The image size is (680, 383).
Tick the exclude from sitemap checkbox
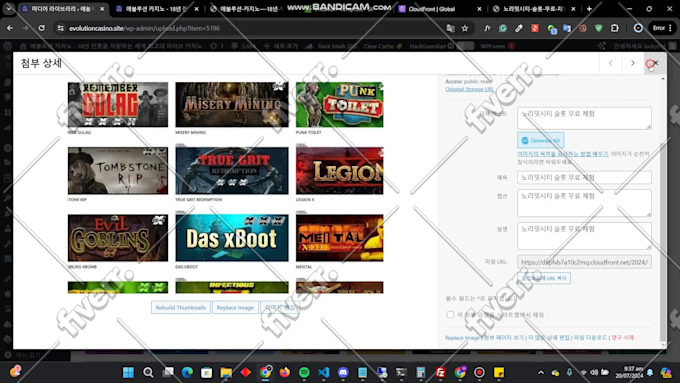(x=450, y=314)
